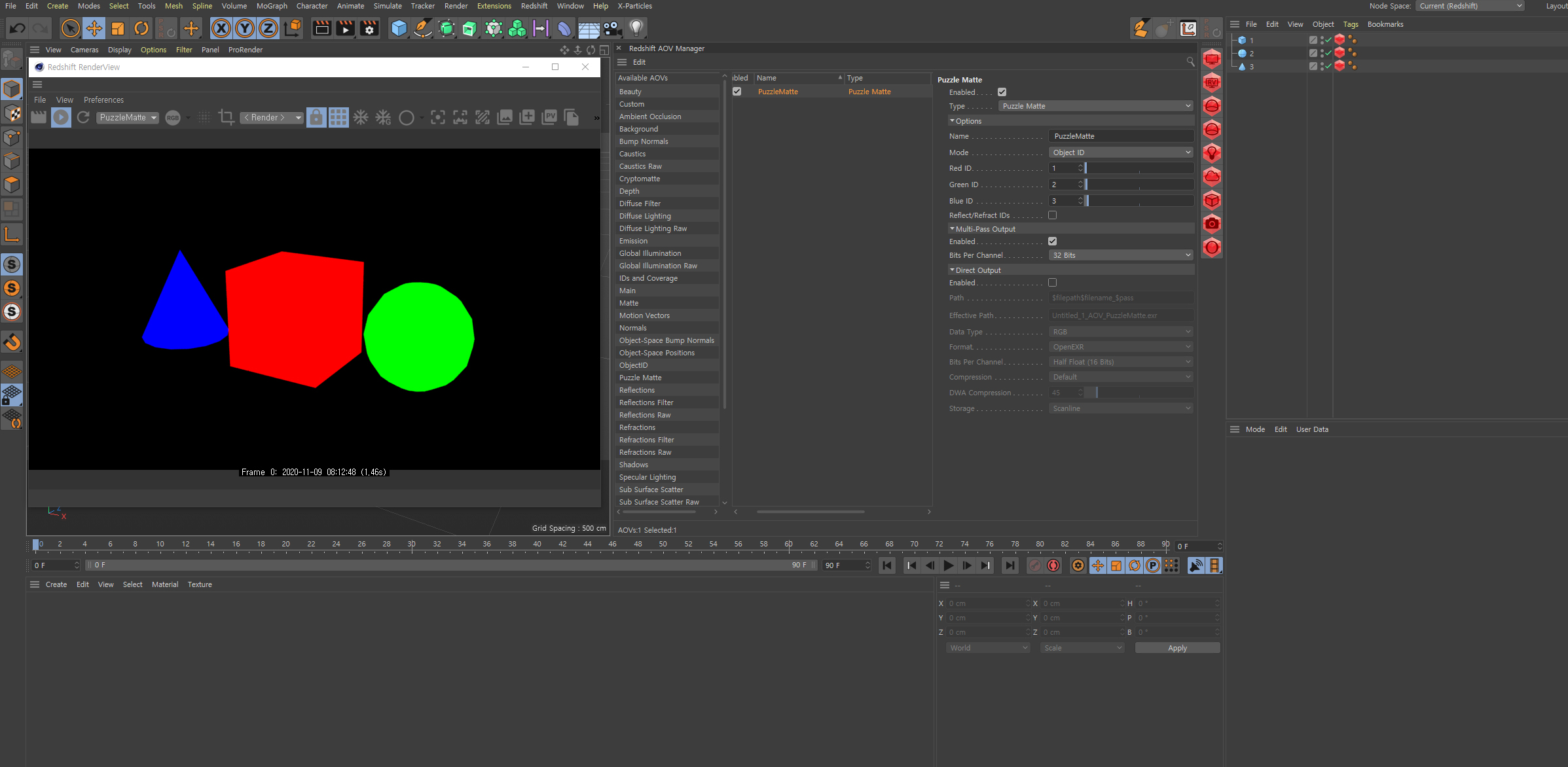Click the Name input field PuzzleMatte
Screen dimensions: 1568x767
click(x=1121, y=136)
